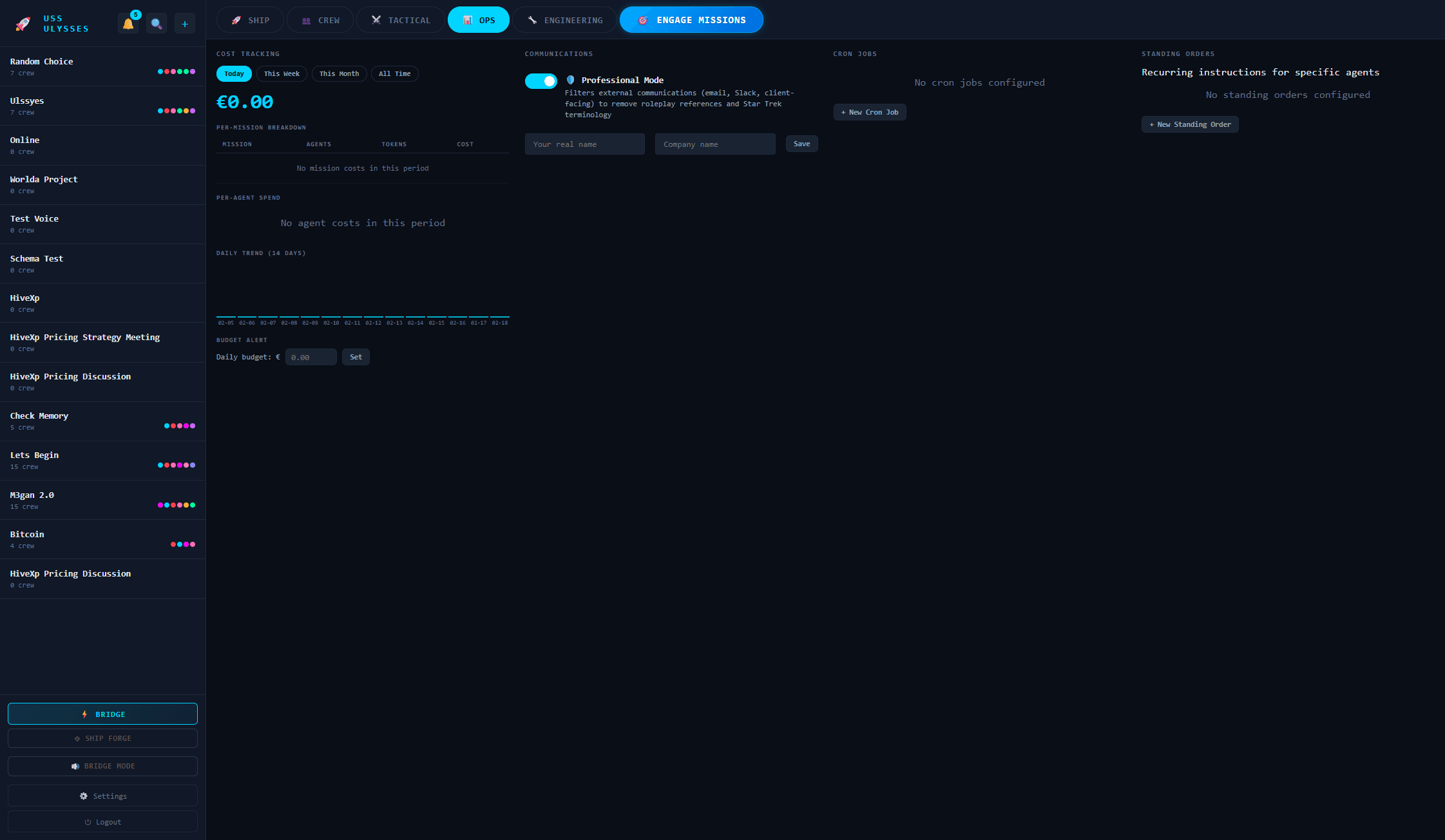
Task: Open ENGAGE MISSIONS
Action: click(x=691, y=19)
